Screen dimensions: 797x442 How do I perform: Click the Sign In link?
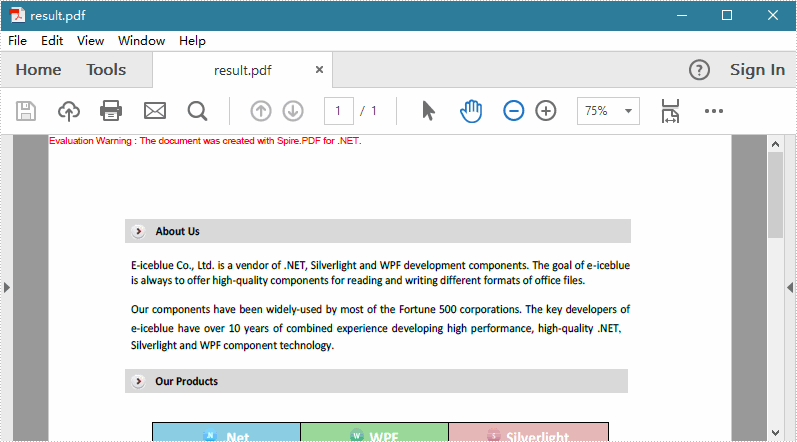point(757,70)
